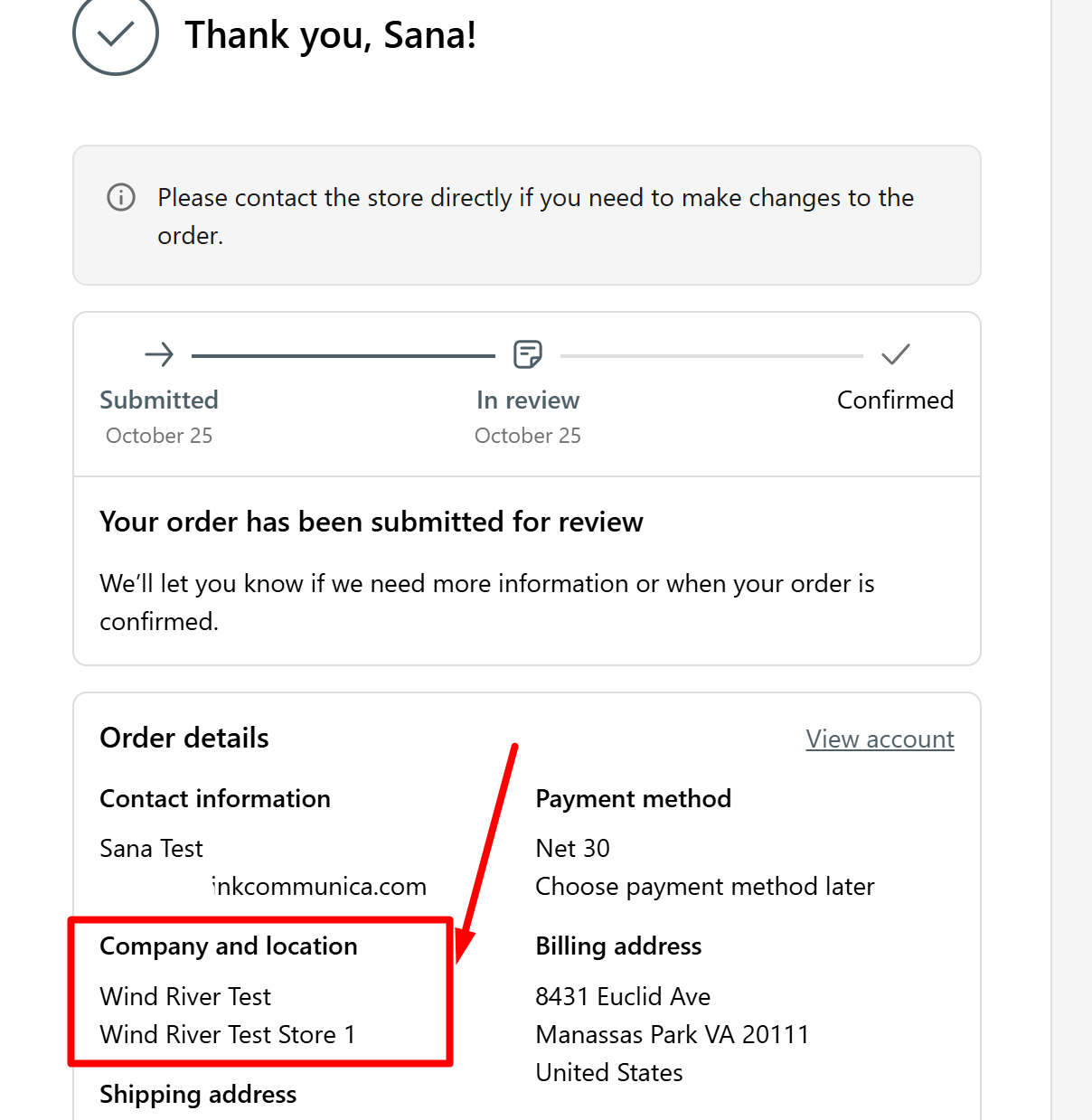Click the In review status label
The width and height of the screenshot is (1092, 1120).
click(x=528, y=400)
